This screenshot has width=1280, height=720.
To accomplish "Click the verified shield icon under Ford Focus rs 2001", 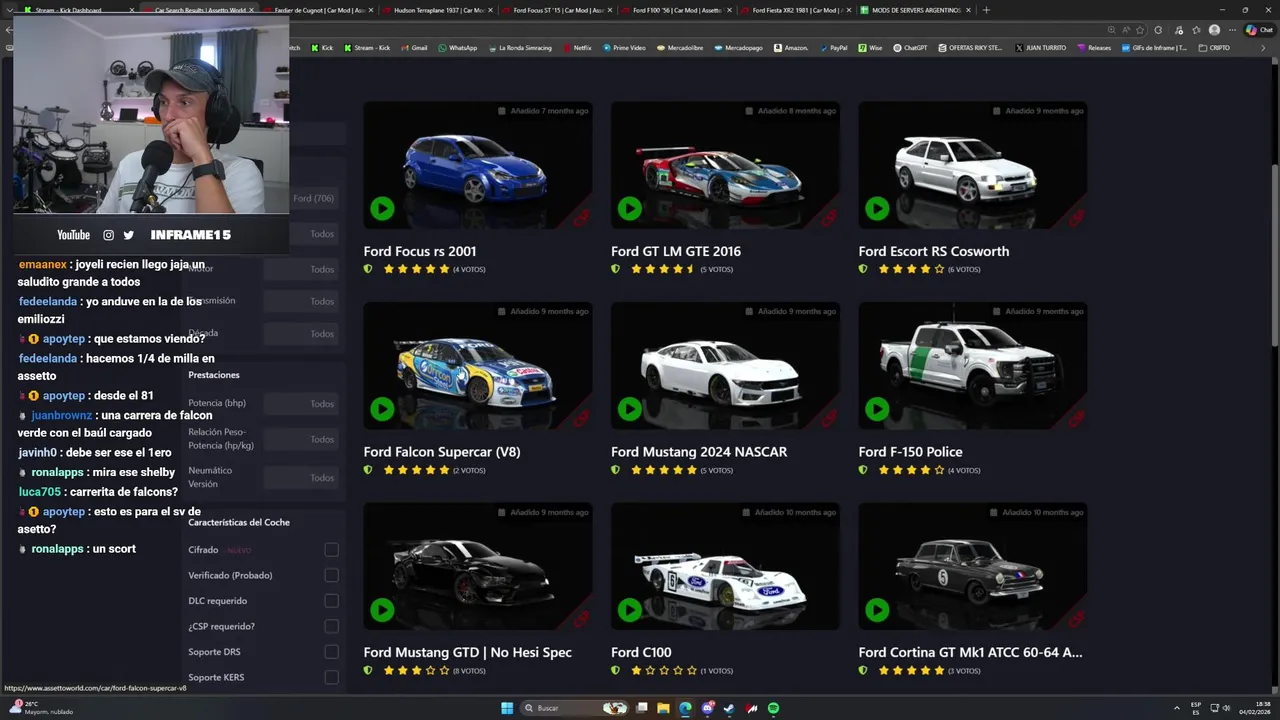I will pyautogui.click(x=368, y=269).
